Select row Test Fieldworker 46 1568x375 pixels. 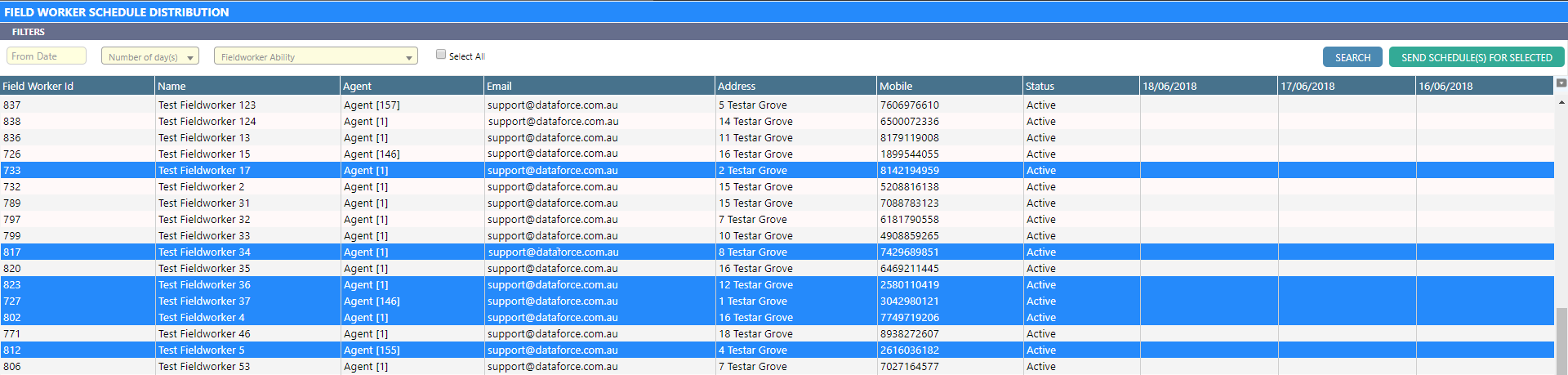(777, 333)
